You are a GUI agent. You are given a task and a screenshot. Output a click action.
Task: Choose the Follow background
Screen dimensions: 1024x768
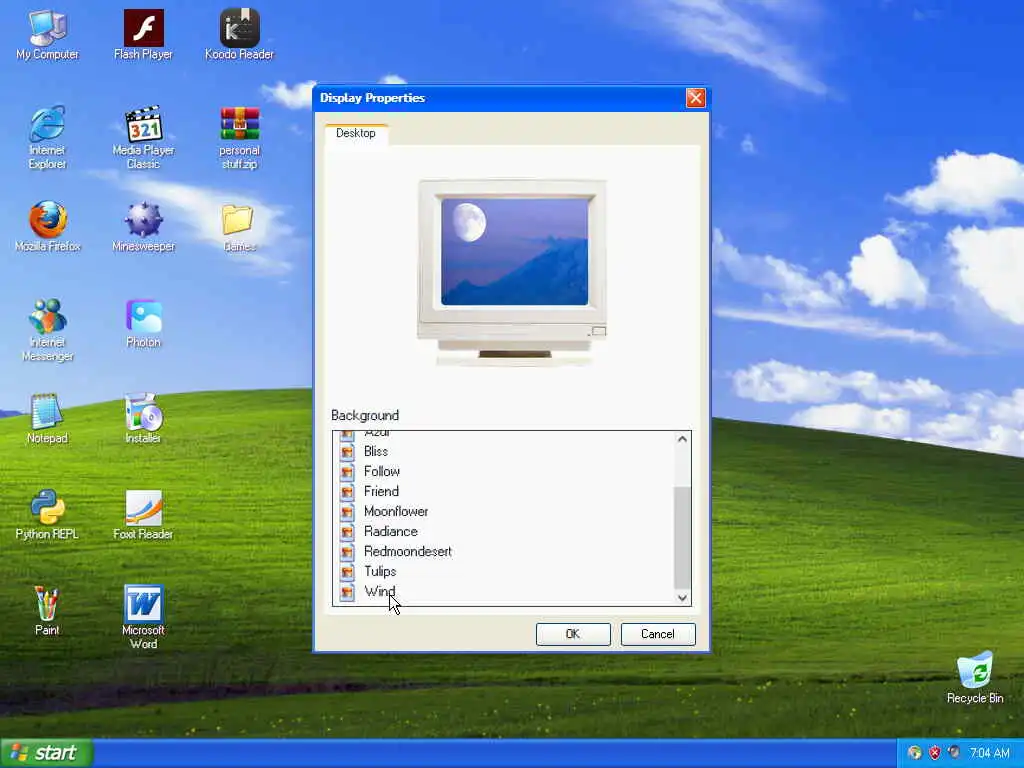(381, 472)
